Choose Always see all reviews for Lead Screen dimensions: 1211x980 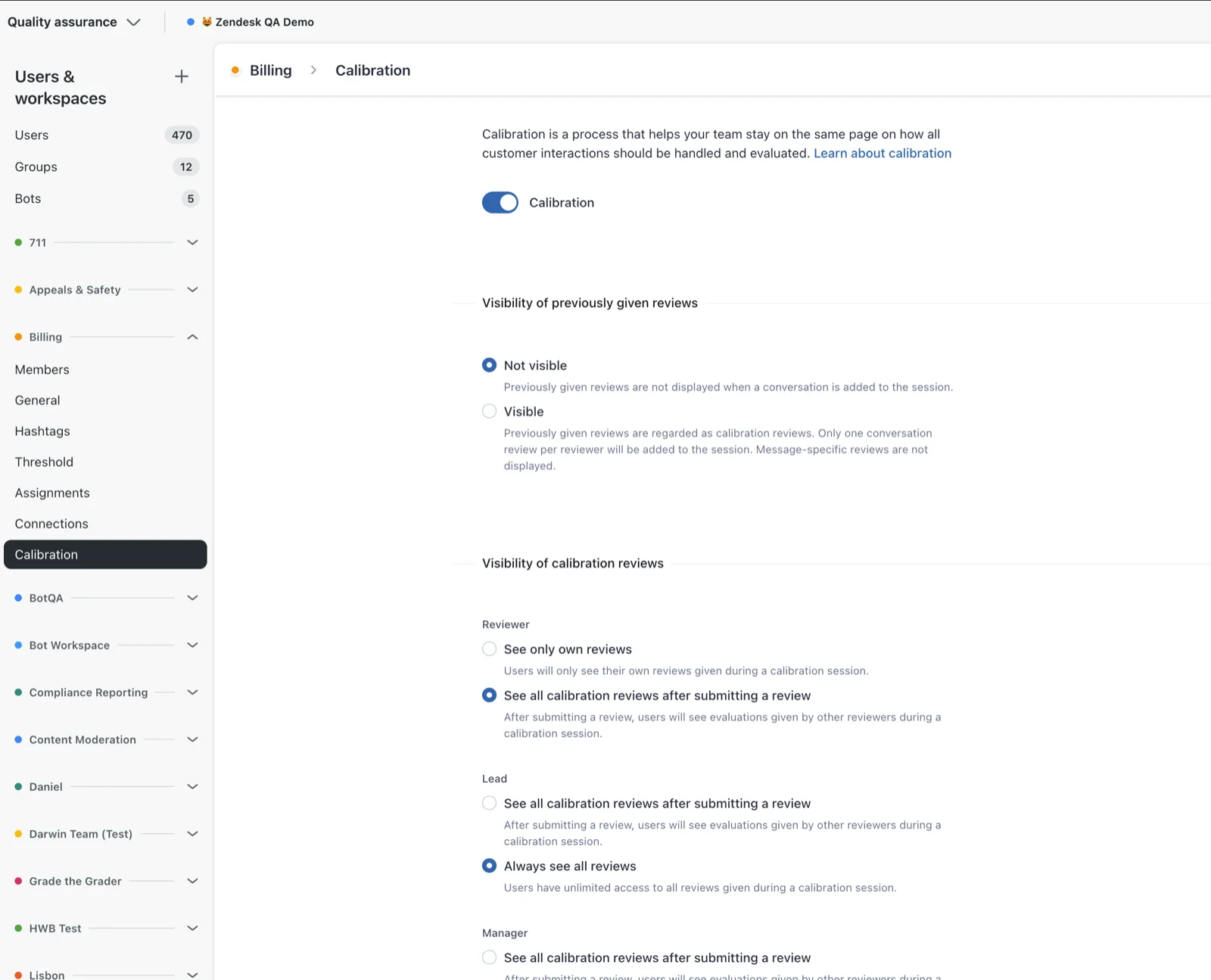[490, 866]
